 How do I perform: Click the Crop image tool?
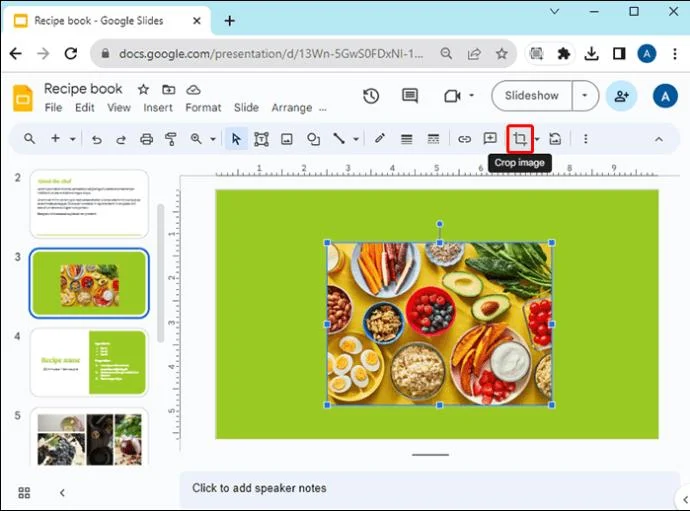(520, 139)
